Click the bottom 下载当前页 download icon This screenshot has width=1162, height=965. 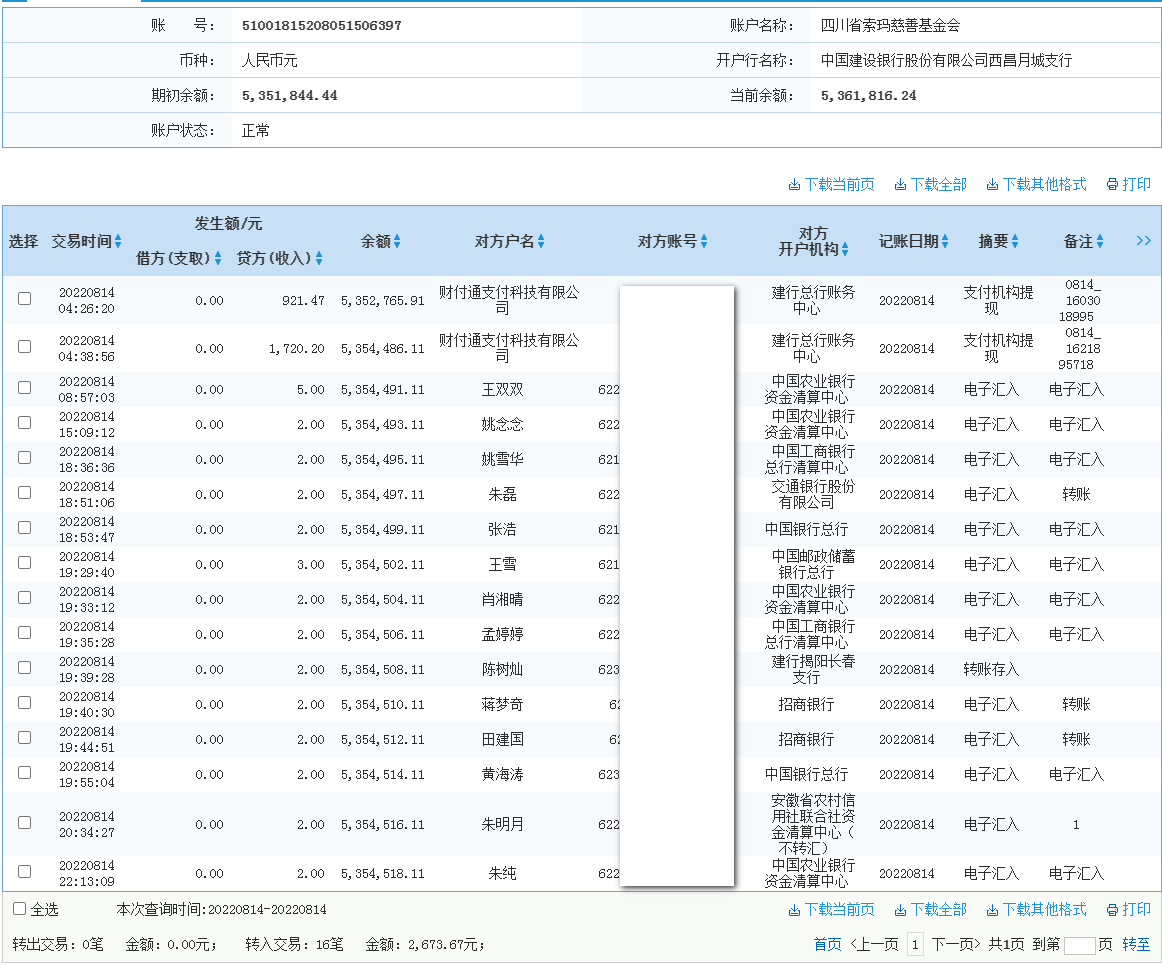(x=794, y=909)
